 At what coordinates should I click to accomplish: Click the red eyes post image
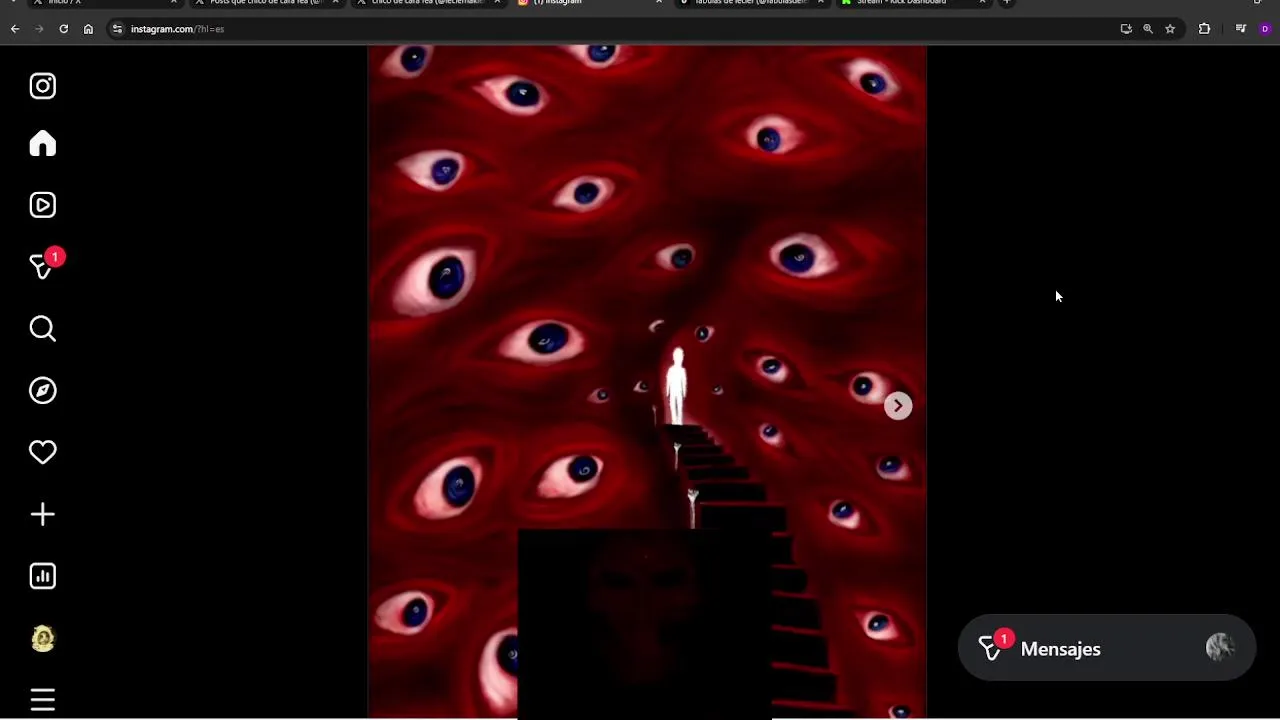click(647, 382)
